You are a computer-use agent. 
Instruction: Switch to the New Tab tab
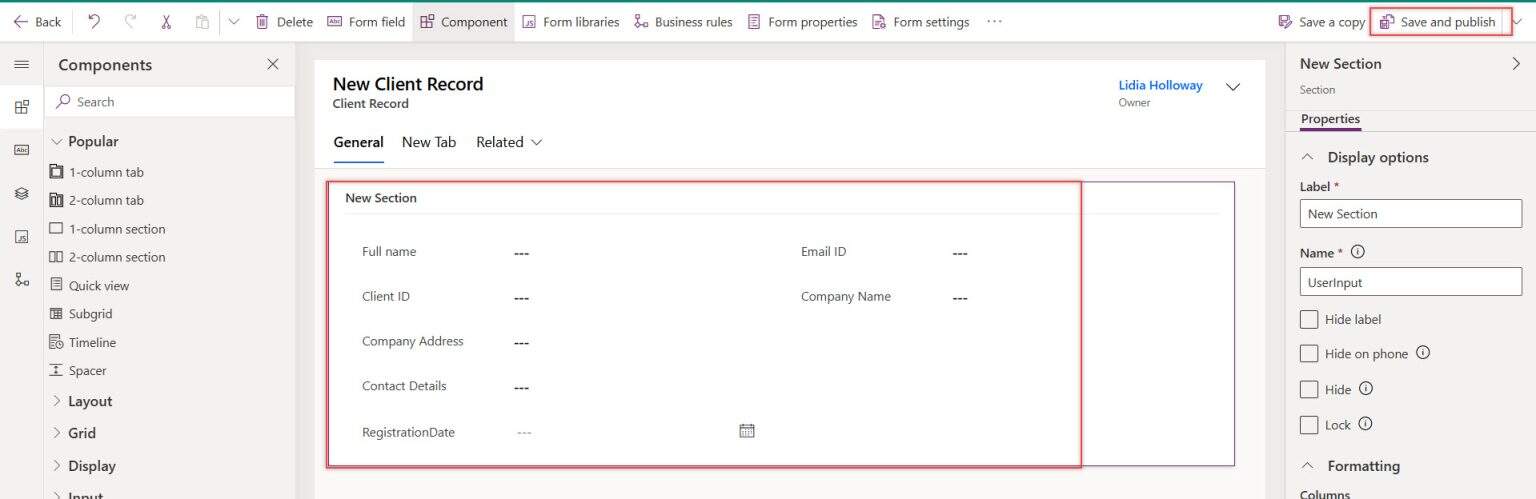tap(429, 142)
